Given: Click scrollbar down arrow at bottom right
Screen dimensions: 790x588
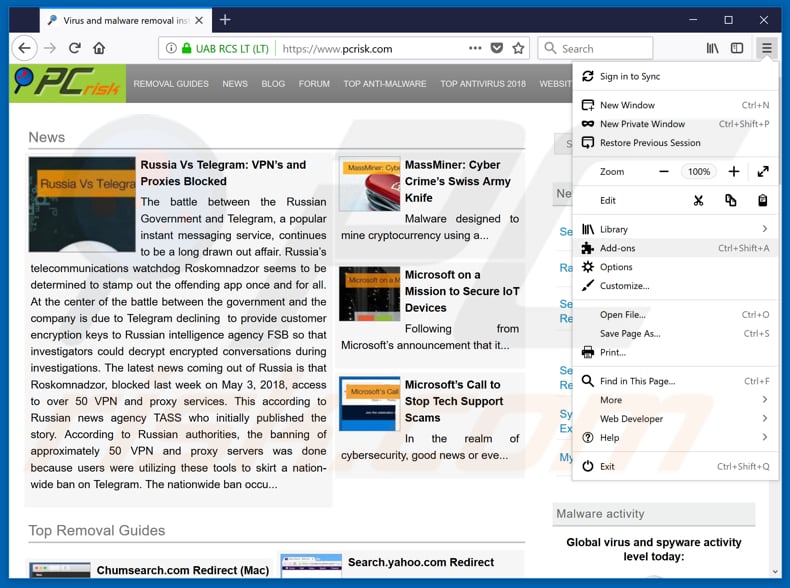Looking at the screenshot, I should (x=775, y=572).
